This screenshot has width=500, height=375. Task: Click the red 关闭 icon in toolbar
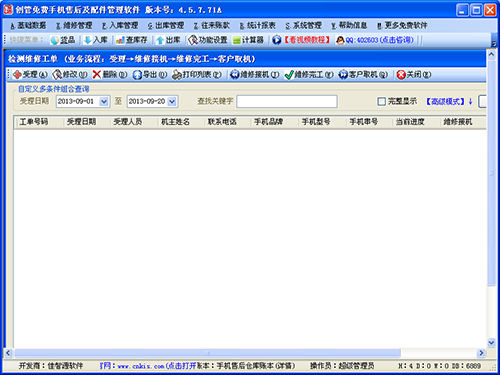[x=401, y=75]
